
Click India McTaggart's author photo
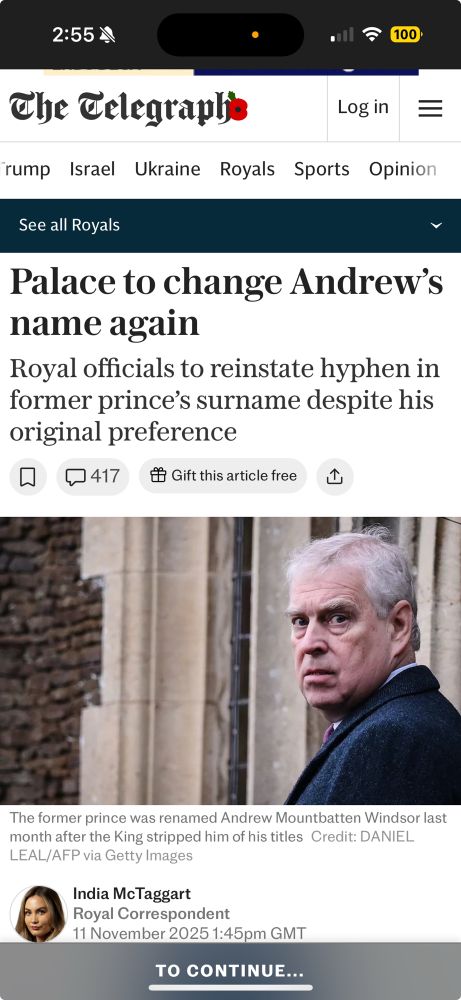pyautogui.click(x=39, y=913)
